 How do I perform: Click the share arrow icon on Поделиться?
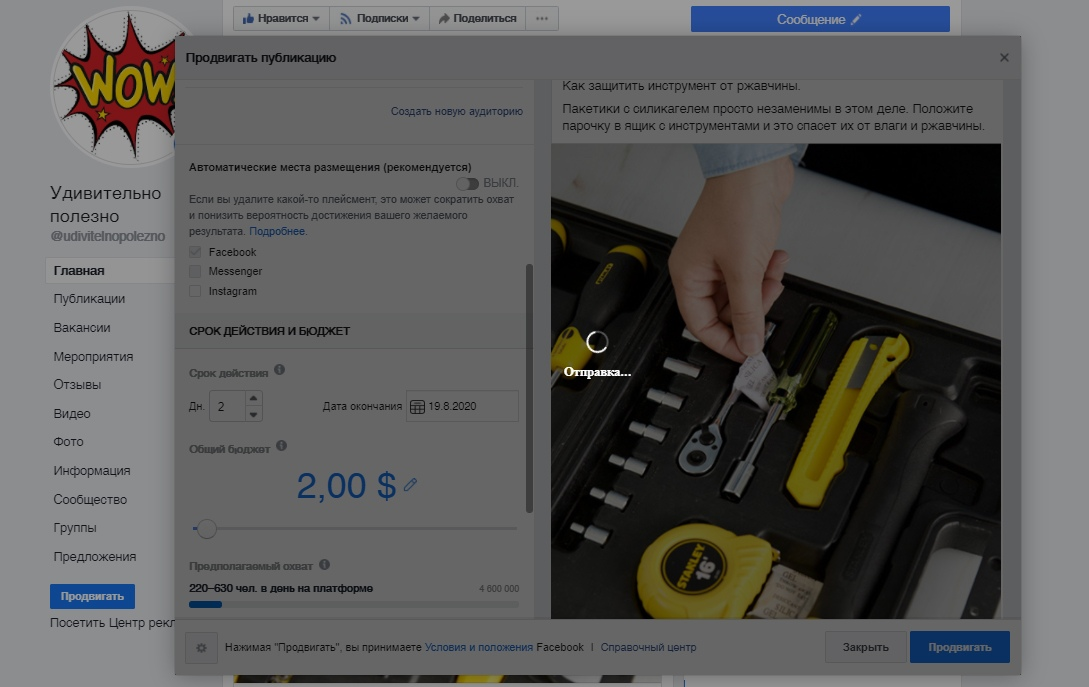(x=444, y=19)
